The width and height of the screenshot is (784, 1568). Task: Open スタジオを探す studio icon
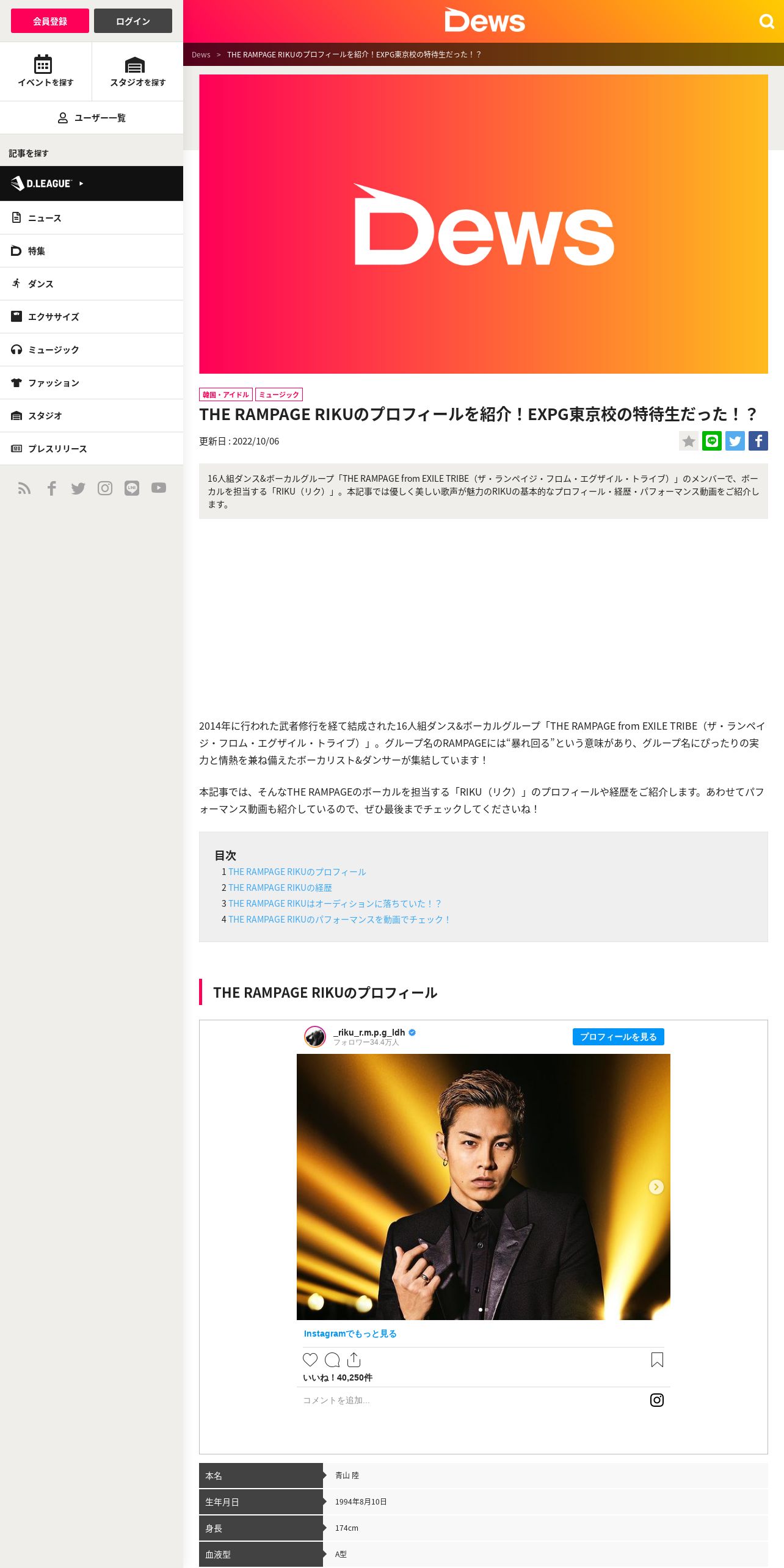[x=137, y=71]
